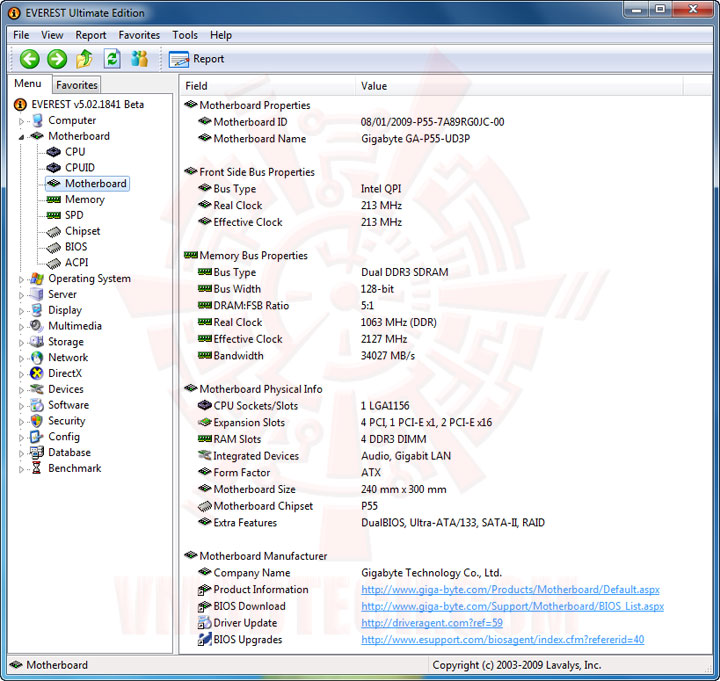Click the Chipset icon in the tree

[54, 231]
